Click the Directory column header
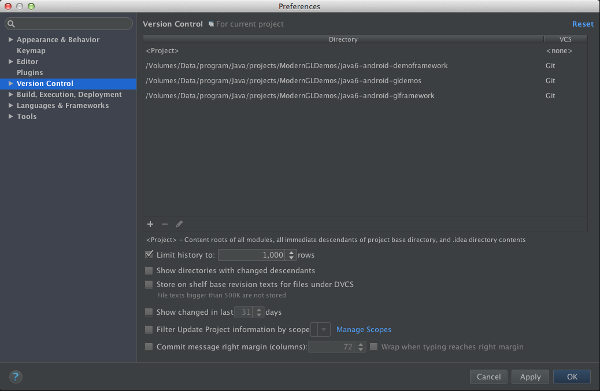Viewport: 600px width, 391px height. (343, 39)
